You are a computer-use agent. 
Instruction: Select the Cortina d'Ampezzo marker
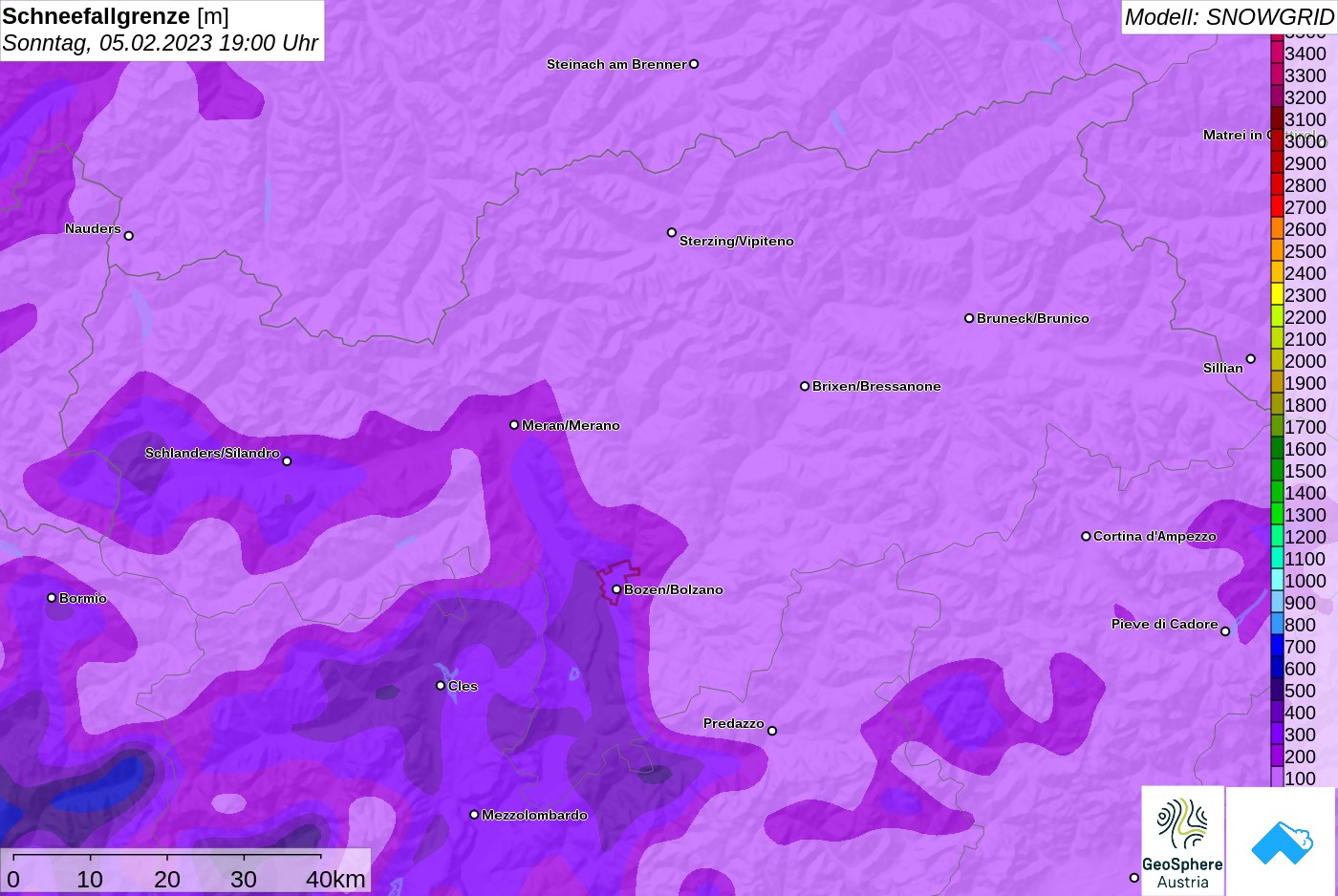coord(1086,536)
